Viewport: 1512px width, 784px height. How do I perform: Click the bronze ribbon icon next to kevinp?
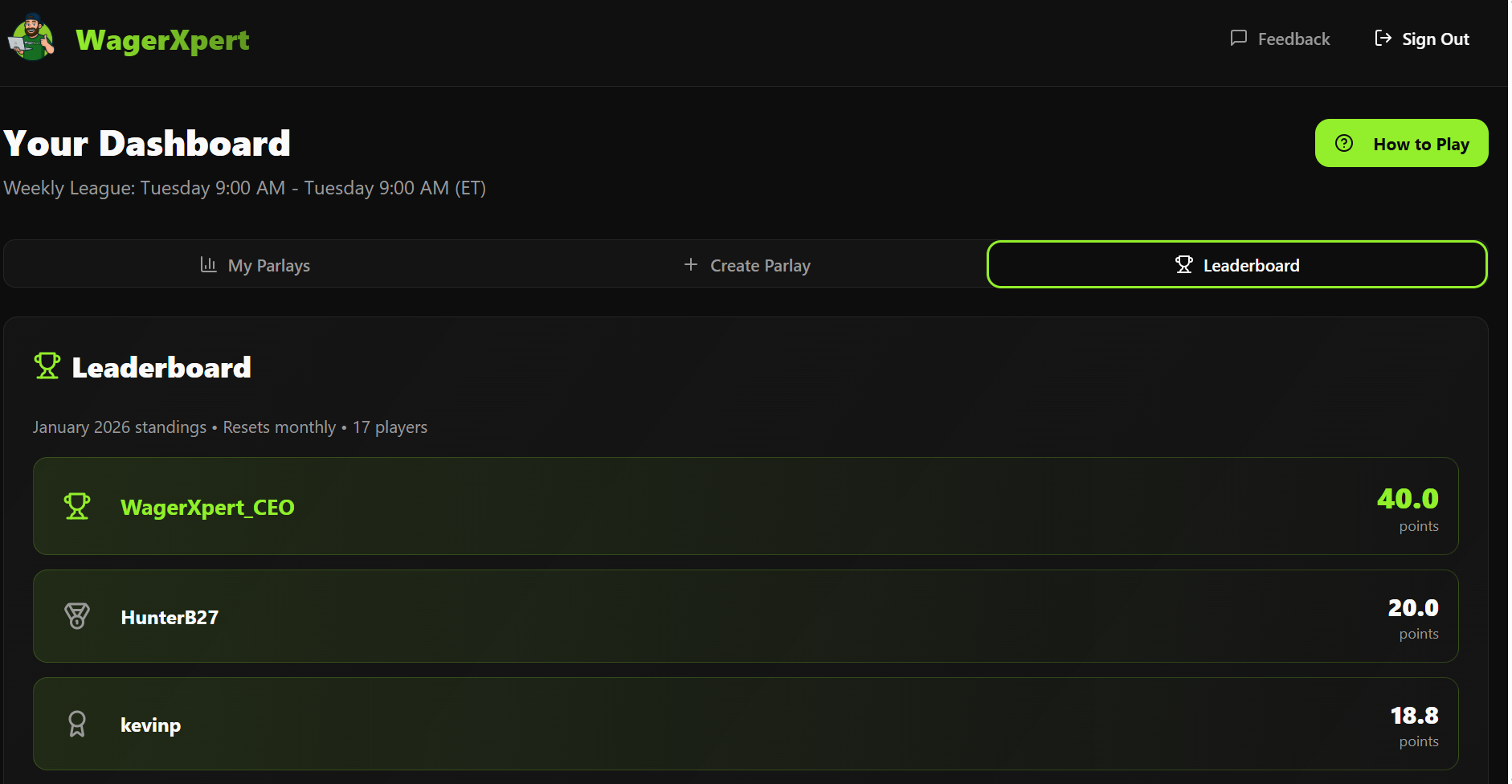coord(77,724)
